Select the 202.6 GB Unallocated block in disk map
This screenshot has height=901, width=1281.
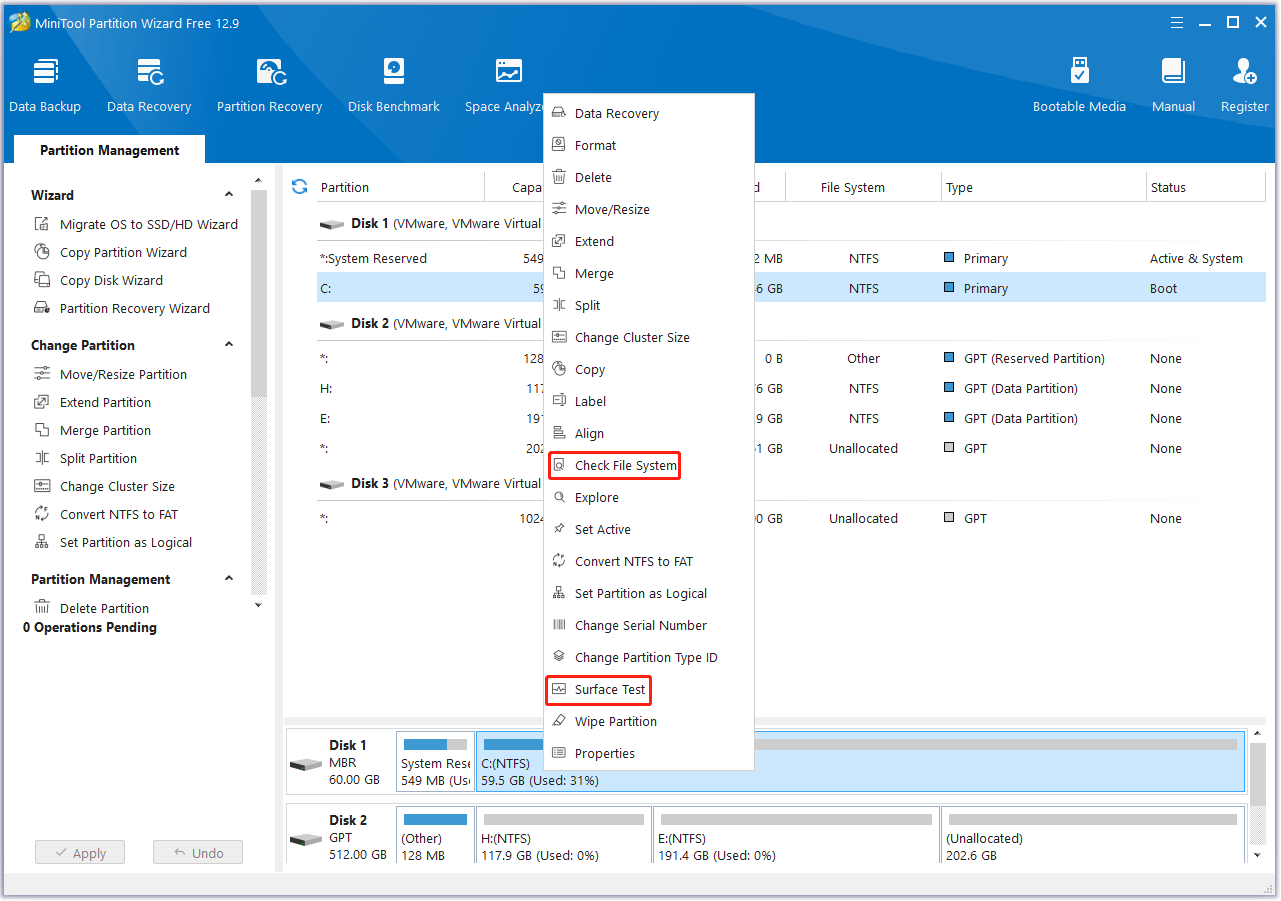point(1092,836)
